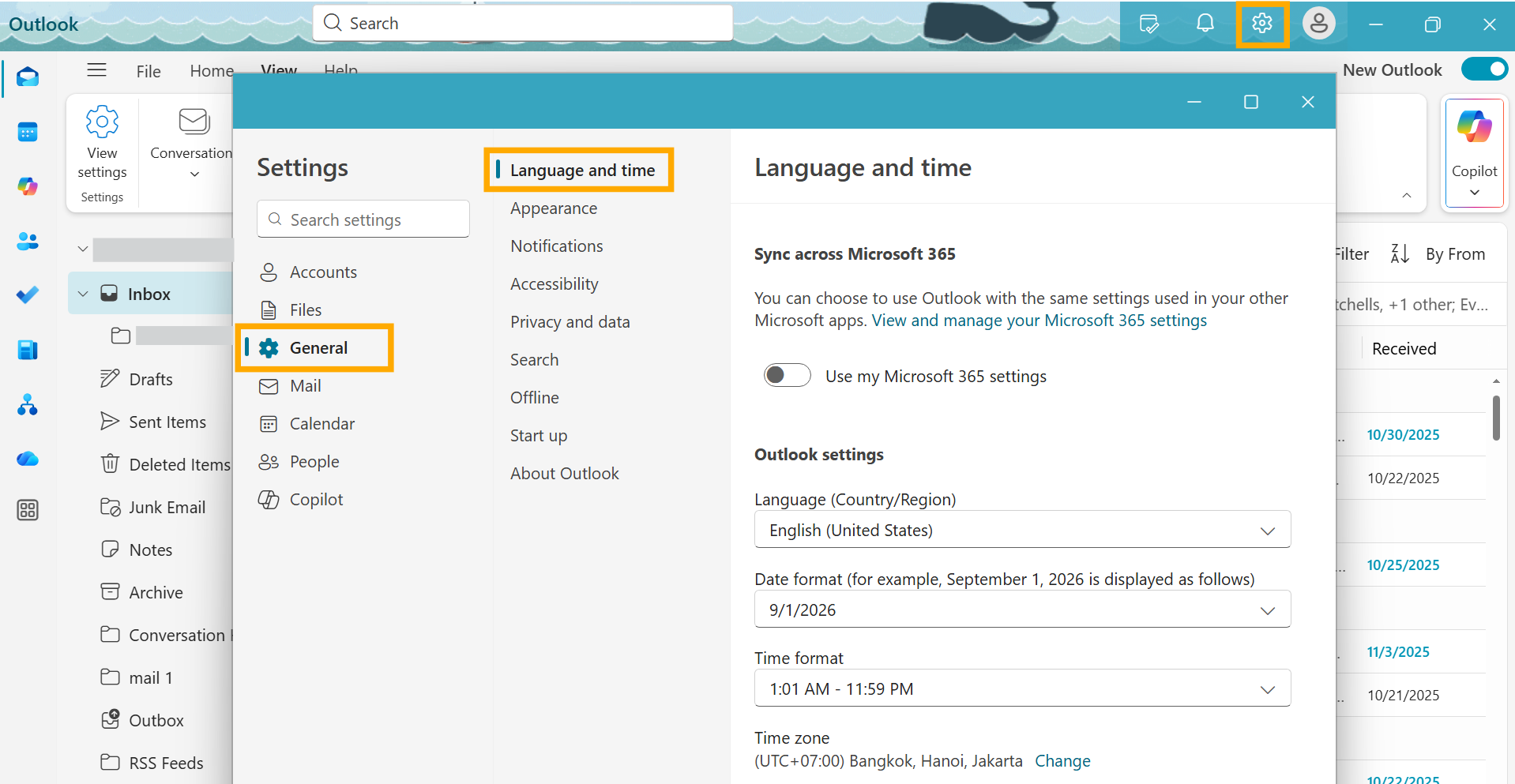Expand the Copilot ribbon dropdown chevron
The image size is (1515, 784).
pos(1474,192)
